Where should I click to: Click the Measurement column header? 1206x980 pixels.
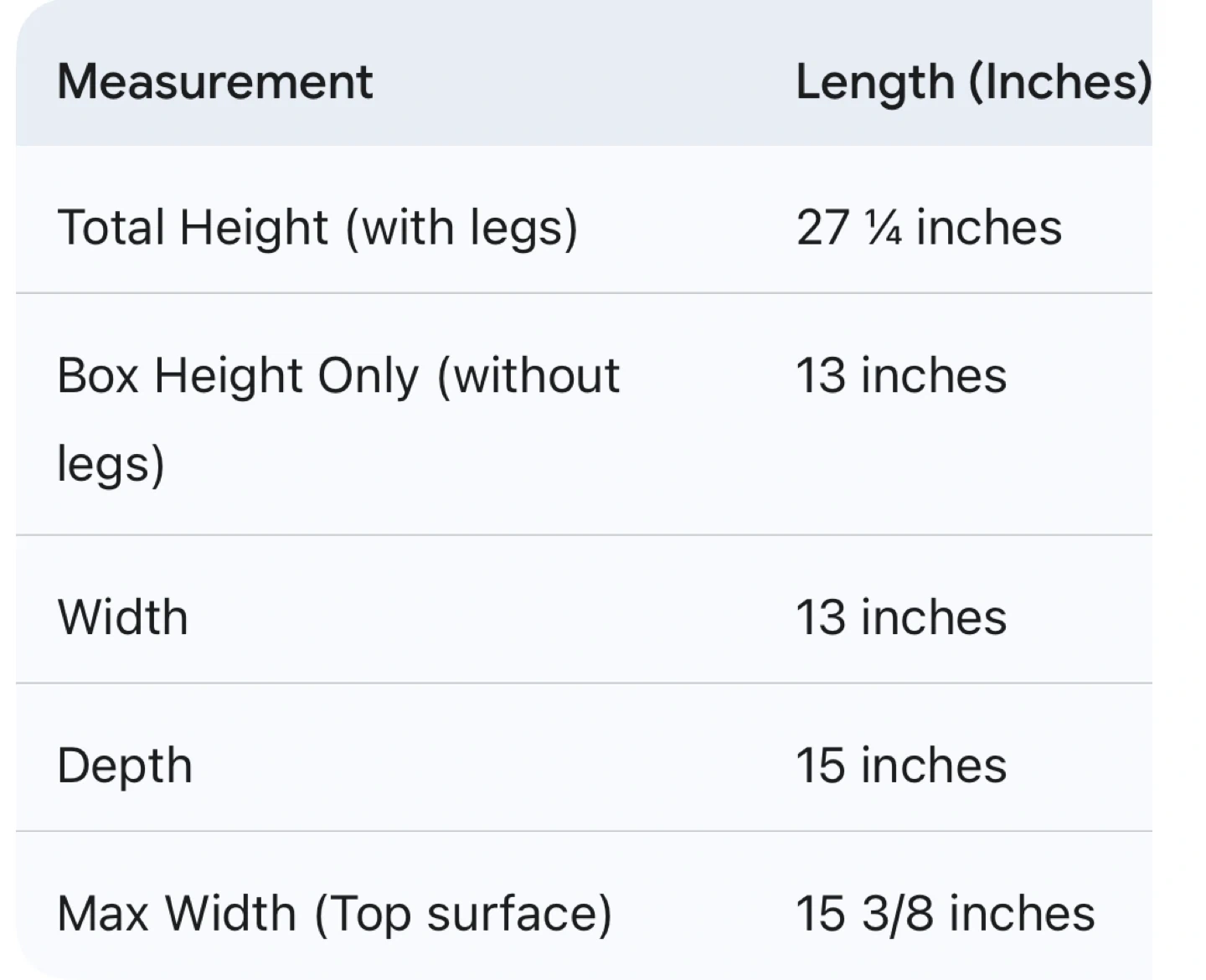point(214,82)
